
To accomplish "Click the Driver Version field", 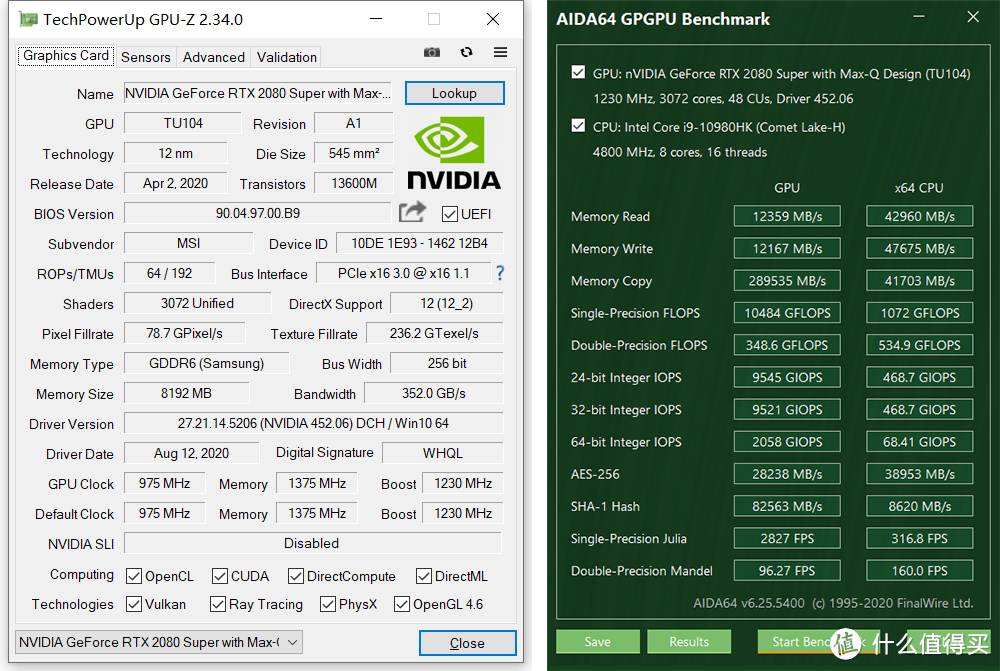I will pyautogui.click(x=313, y=423).
